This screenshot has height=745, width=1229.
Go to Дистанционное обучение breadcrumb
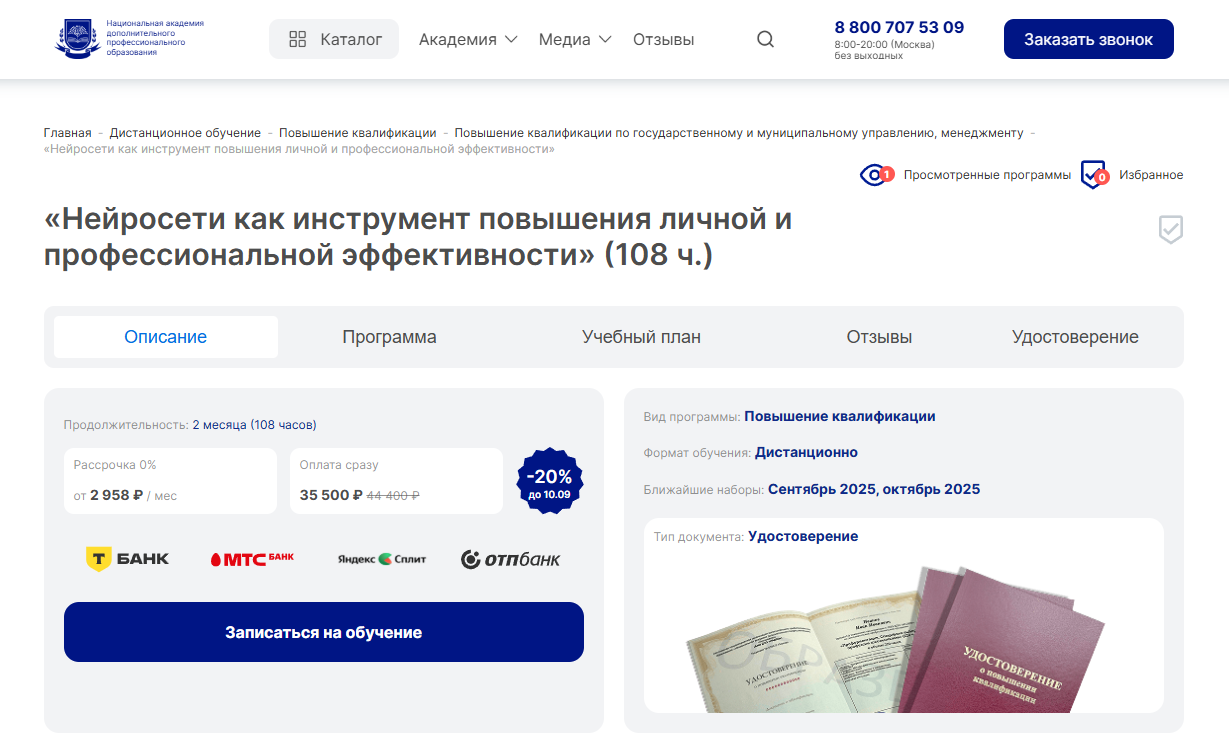pos(185,133)
